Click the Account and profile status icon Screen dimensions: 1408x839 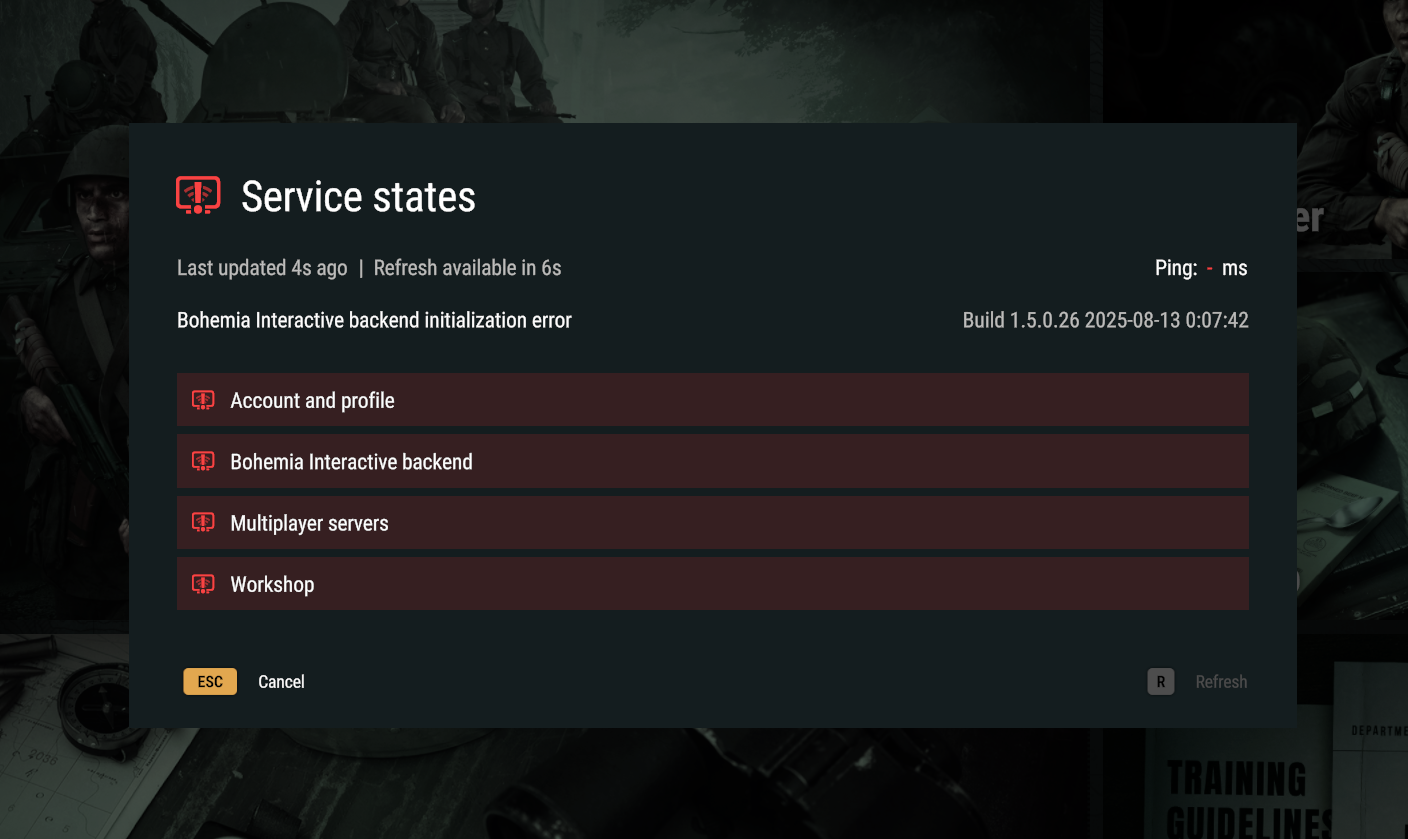pos(203,400)
